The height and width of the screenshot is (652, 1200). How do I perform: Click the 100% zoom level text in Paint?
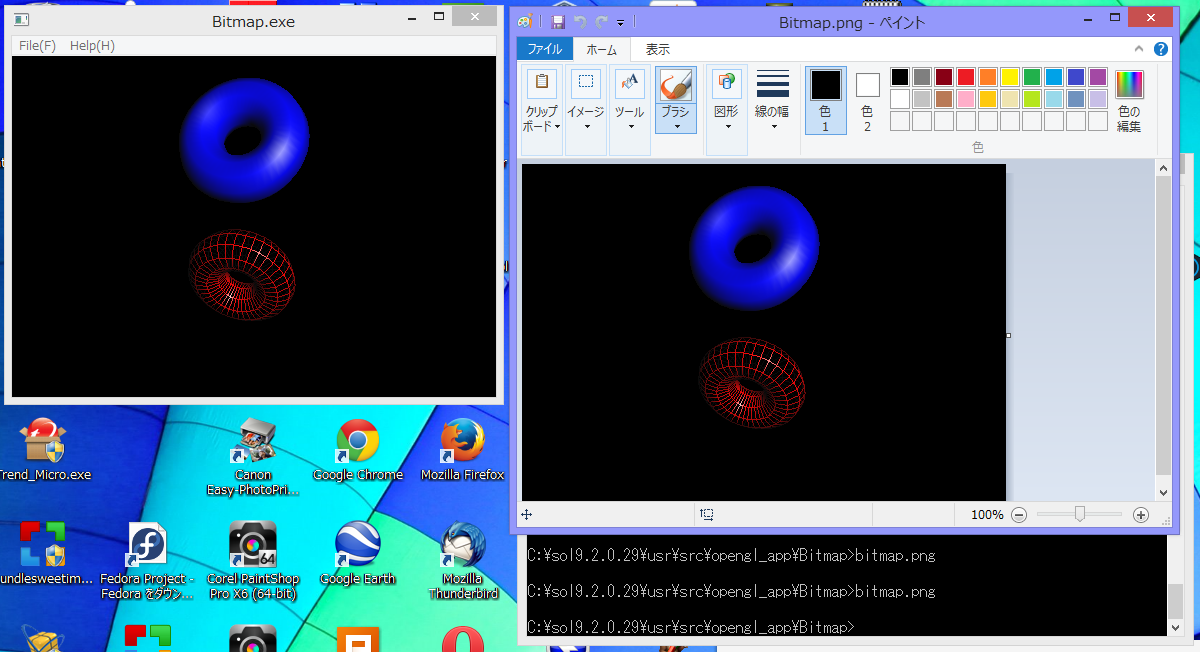point(986,515)
